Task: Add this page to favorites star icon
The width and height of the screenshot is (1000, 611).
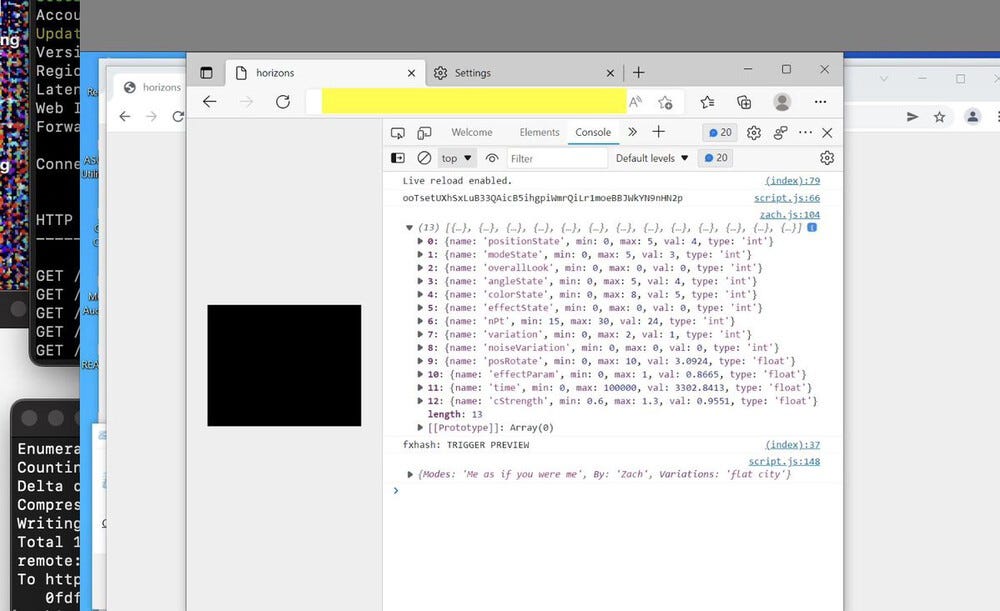Action: pyautogui.click(x=665, y=102)
